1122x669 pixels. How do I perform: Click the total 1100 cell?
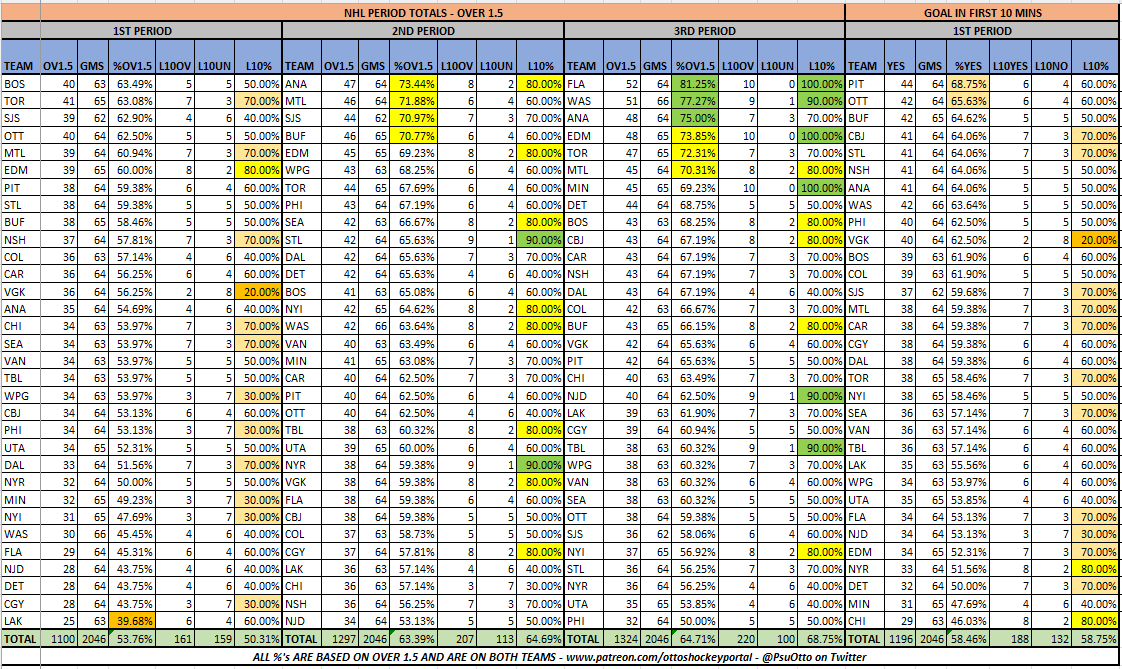[x=59, y=638]
